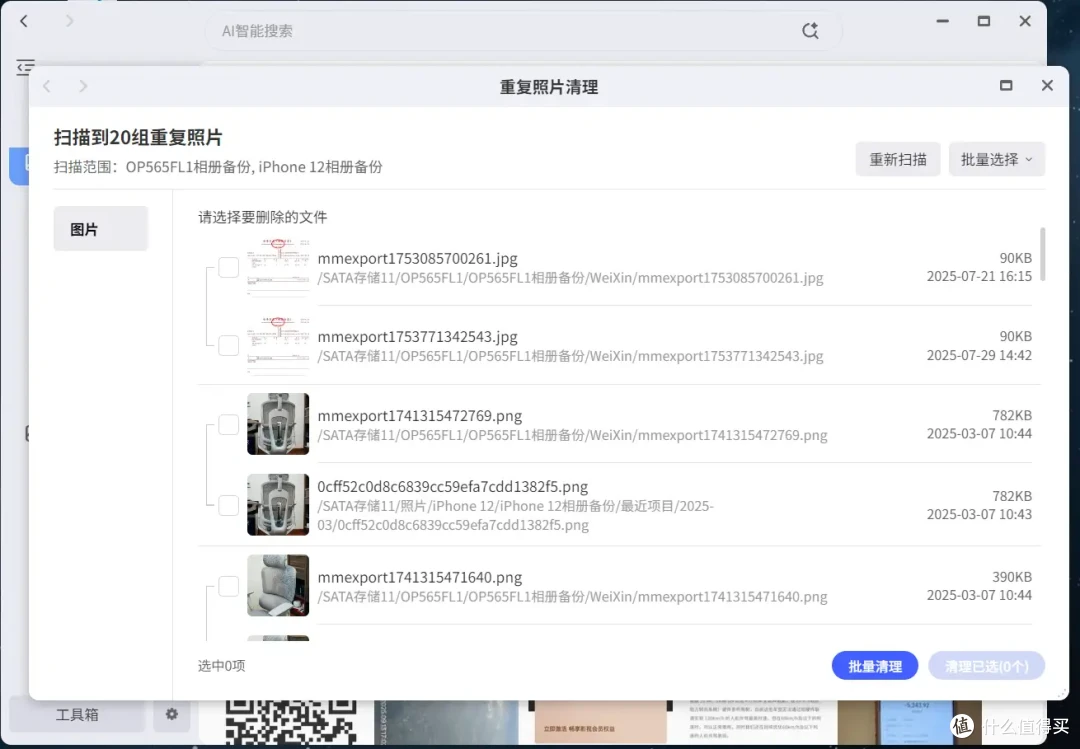Select the 图片 category tab

(101, 229)
